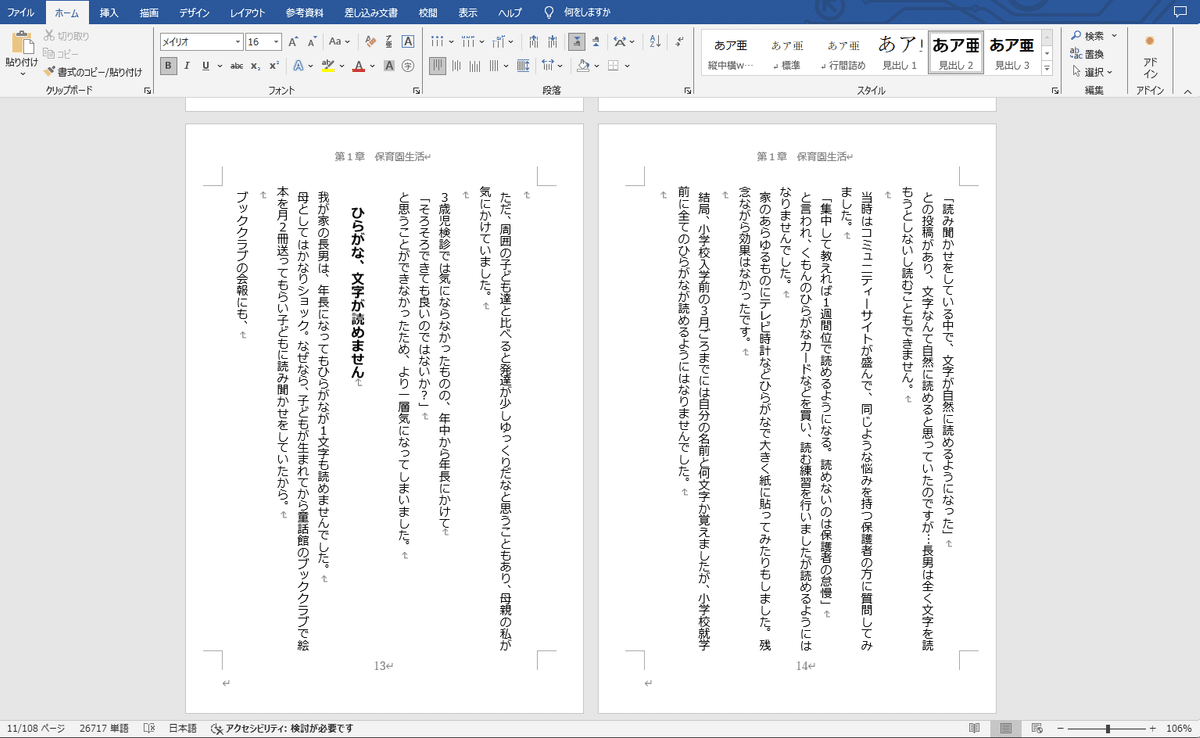Viewport: 1200px width, 738px height.
Task: Click the text effects outlined A icon
Action: tap(298, 66)
